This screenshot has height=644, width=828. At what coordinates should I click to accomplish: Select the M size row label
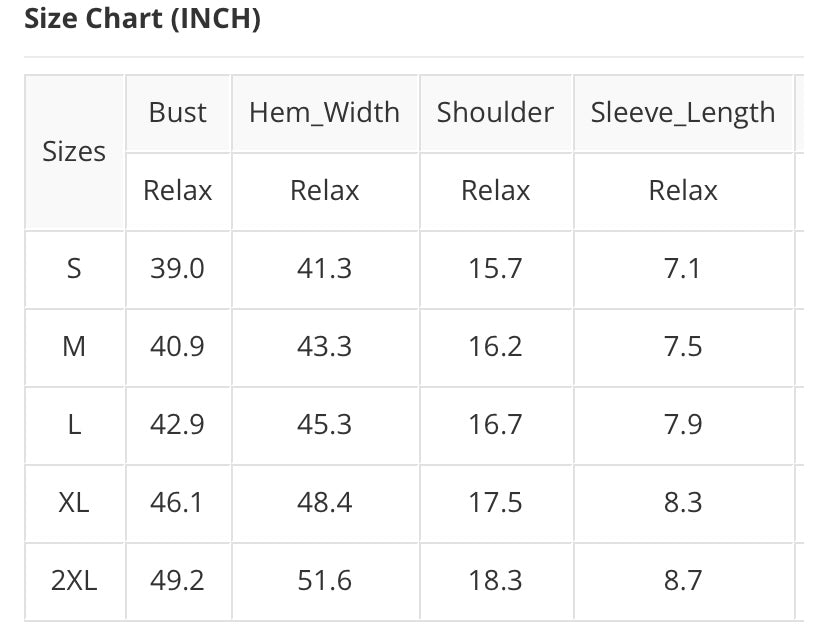(x=74, y=346)
